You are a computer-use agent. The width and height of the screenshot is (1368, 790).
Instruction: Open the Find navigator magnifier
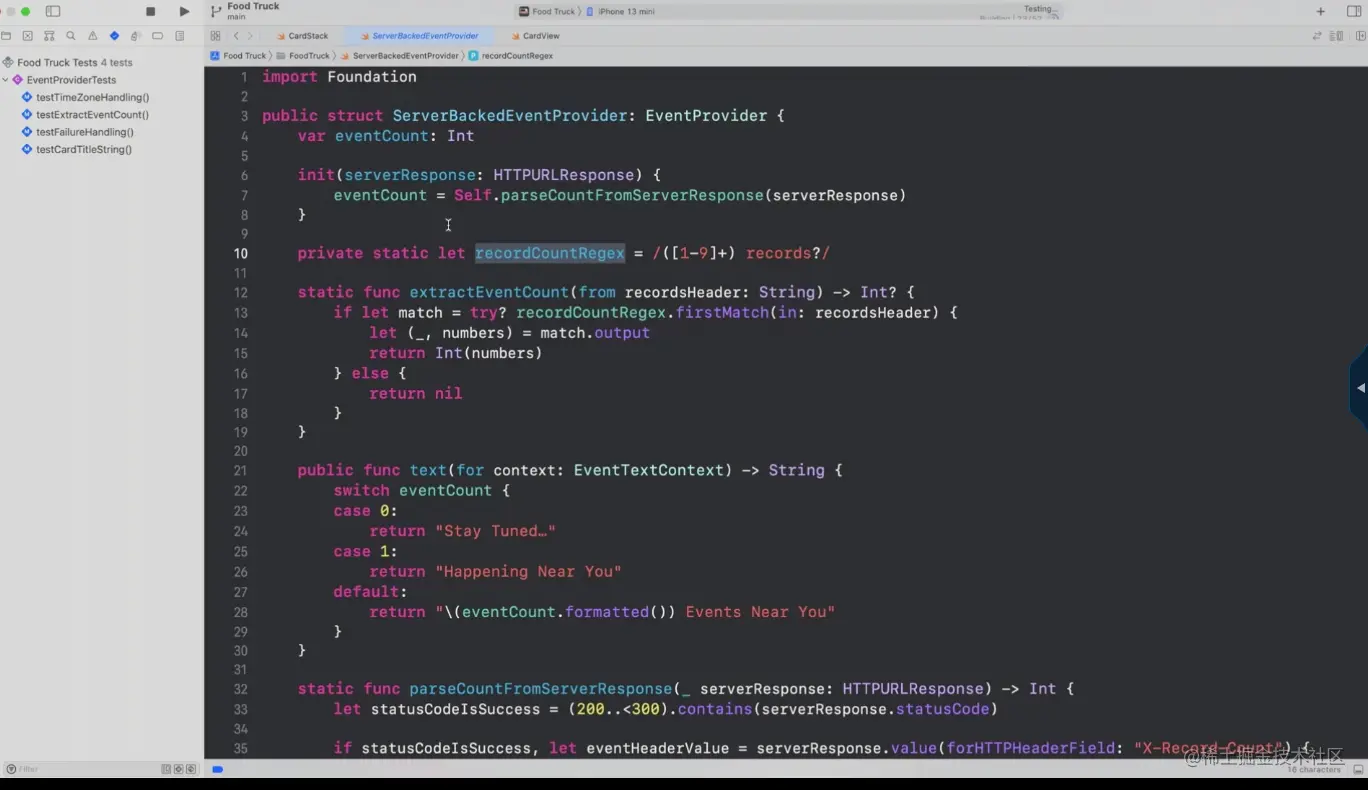click(71, 36)
